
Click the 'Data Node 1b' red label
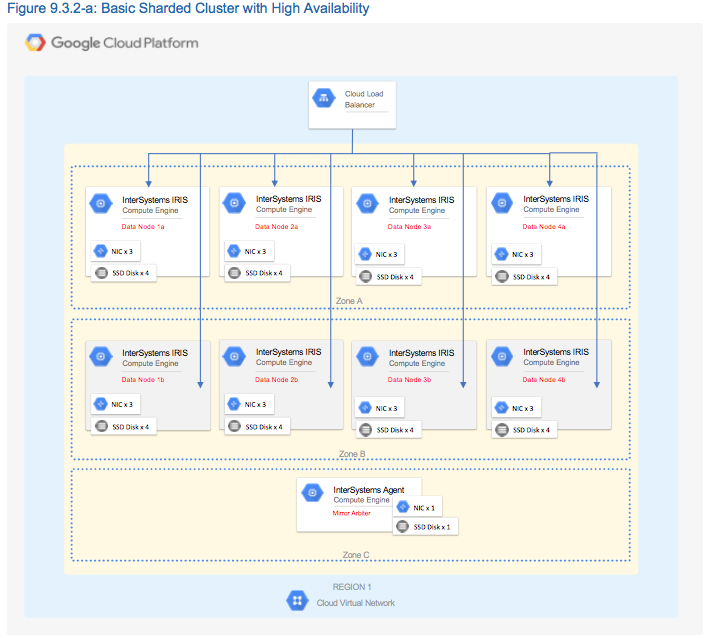tap(143, 380)
